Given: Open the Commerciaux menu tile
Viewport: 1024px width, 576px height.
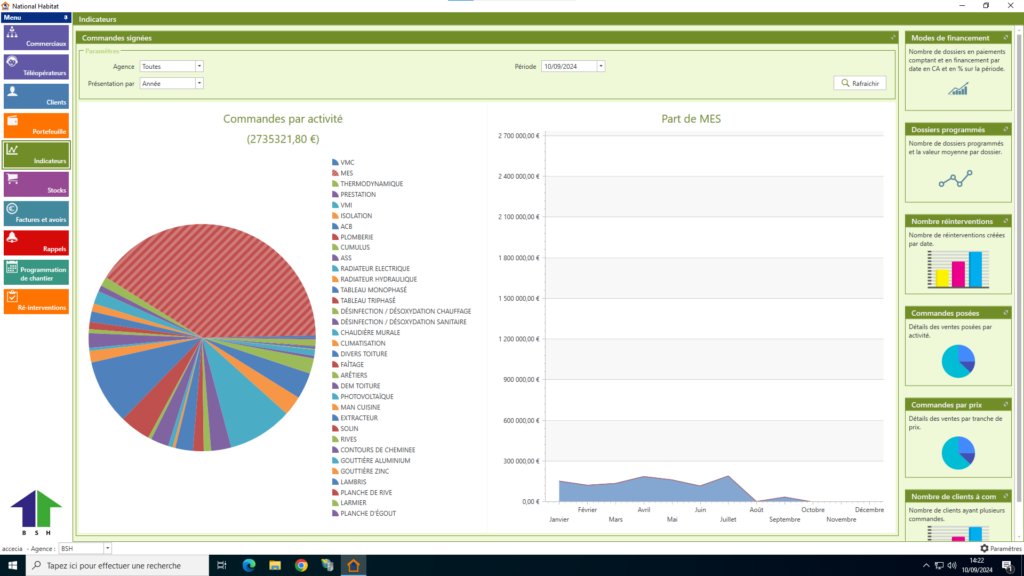Looking at the screenshot, I should coord(36,37).
